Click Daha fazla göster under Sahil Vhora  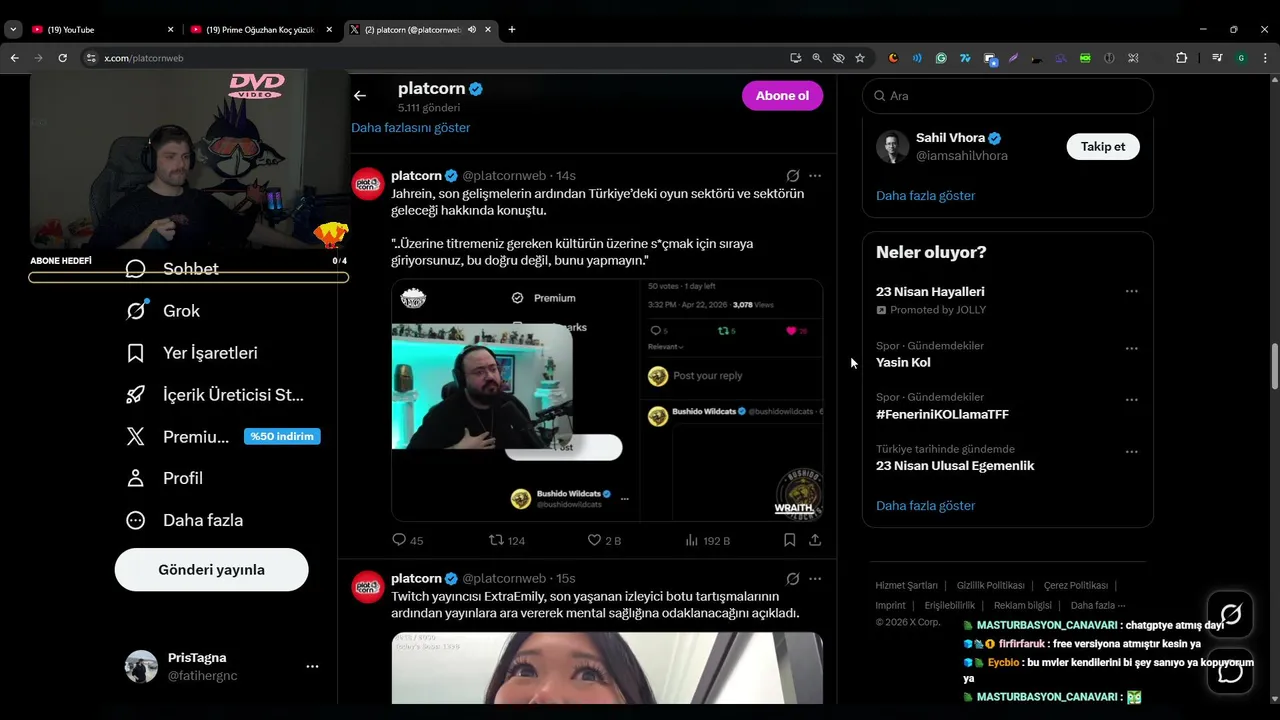click(x=925, y=196)
